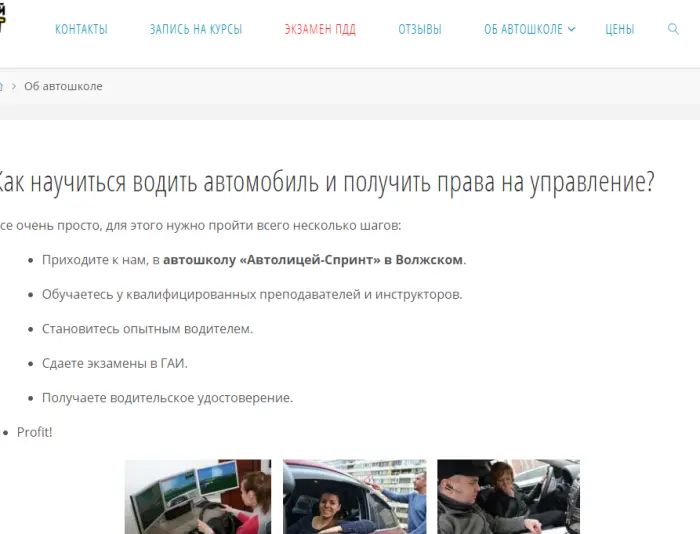The width and height of the screenshot is (700, 534).
Task: Navigate to ОТЗЫВЫ in the top menu
Action: coord(419,29)
